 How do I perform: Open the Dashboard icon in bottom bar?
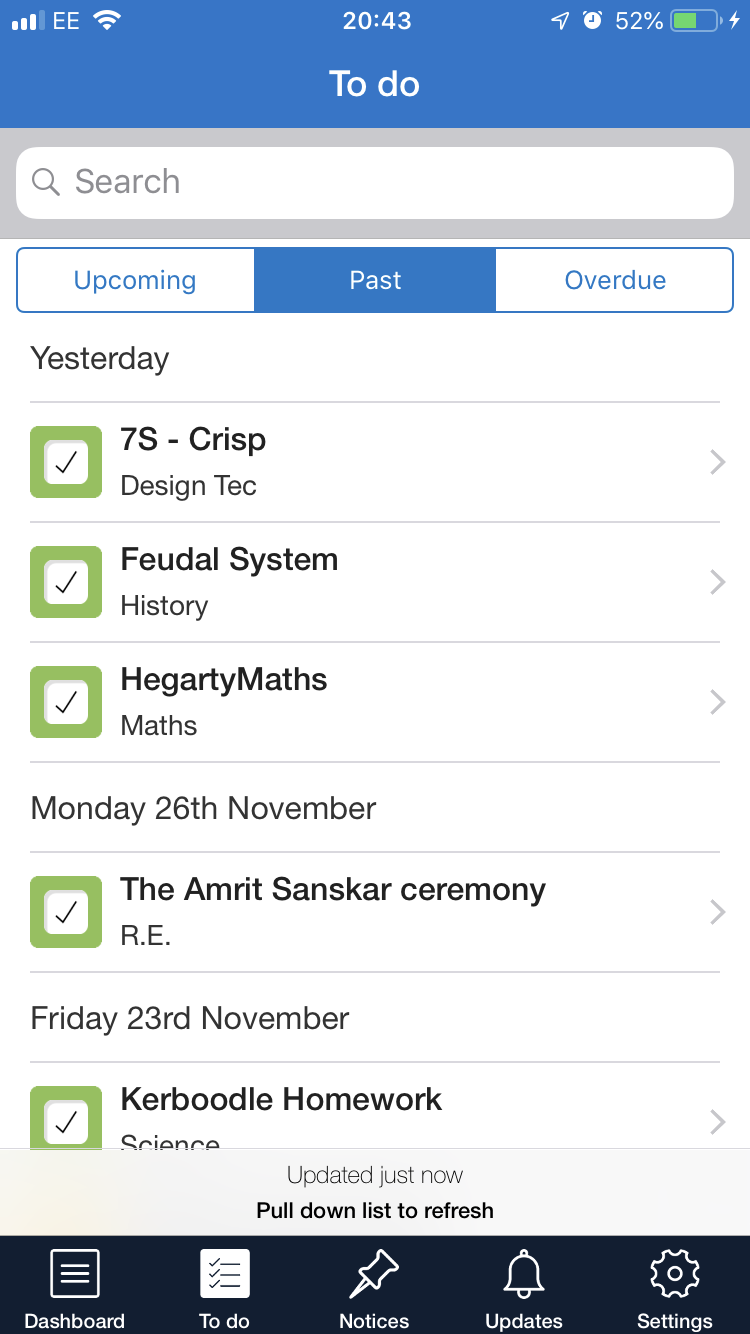click(x=74, y=1275)
